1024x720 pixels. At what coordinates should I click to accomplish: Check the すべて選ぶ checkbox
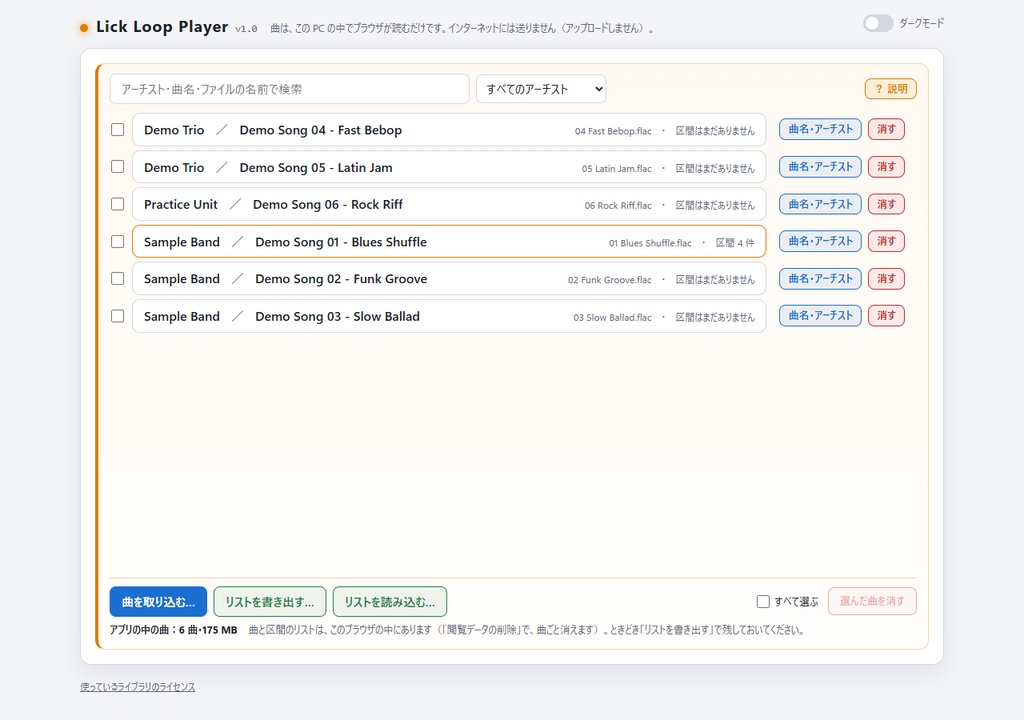click(763, 601)
